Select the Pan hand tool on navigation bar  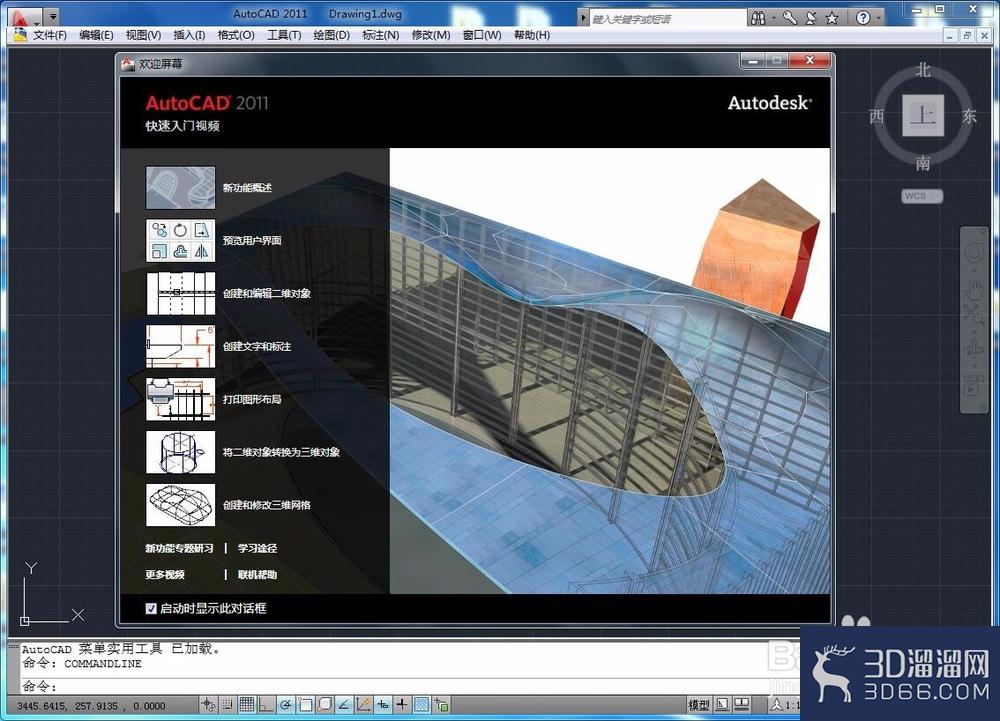(x=974, y=289)
